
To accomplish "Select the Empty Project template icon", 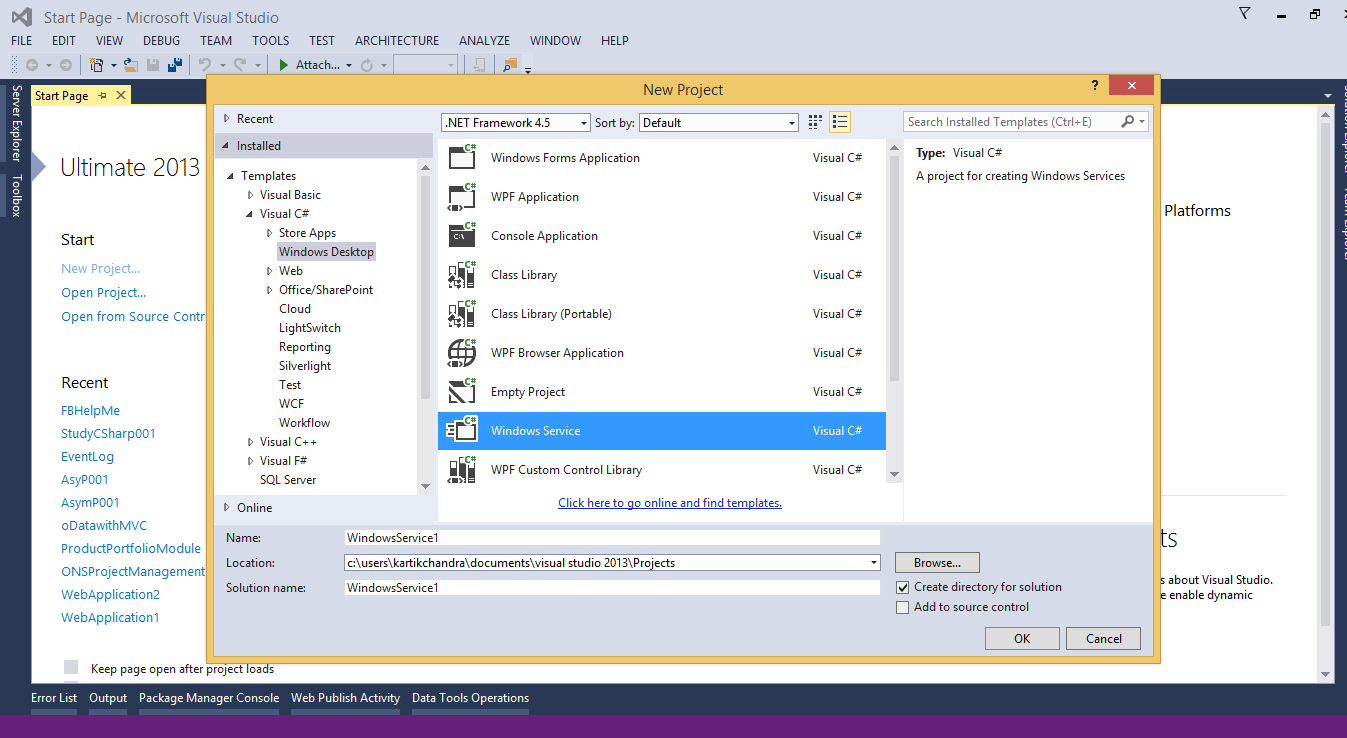I will (x=462, y=391).
